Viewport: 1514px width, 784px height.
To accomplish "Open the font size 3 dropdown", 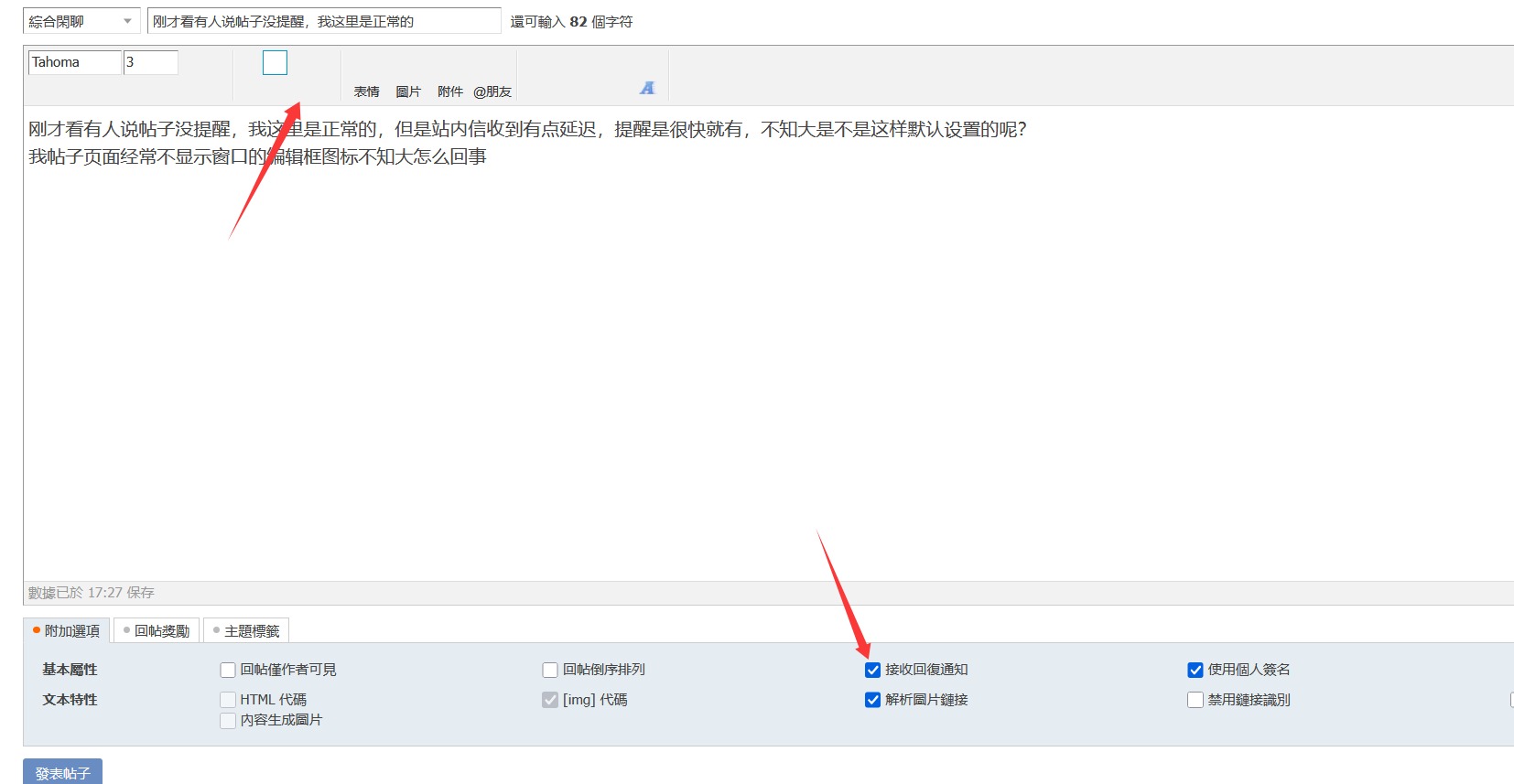I will 150,62.
